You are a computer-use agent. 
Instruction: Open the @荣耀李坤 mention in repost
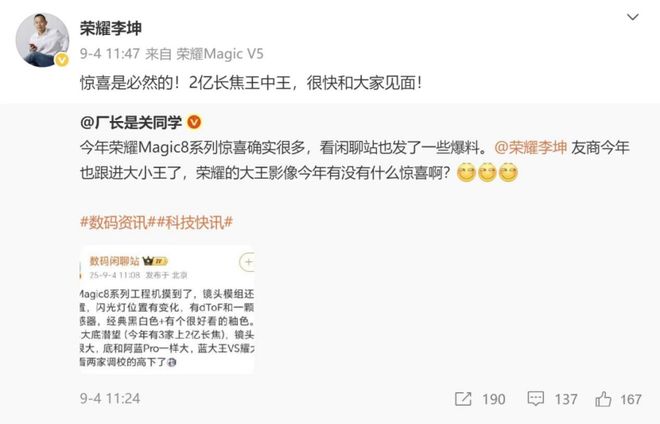530,148
